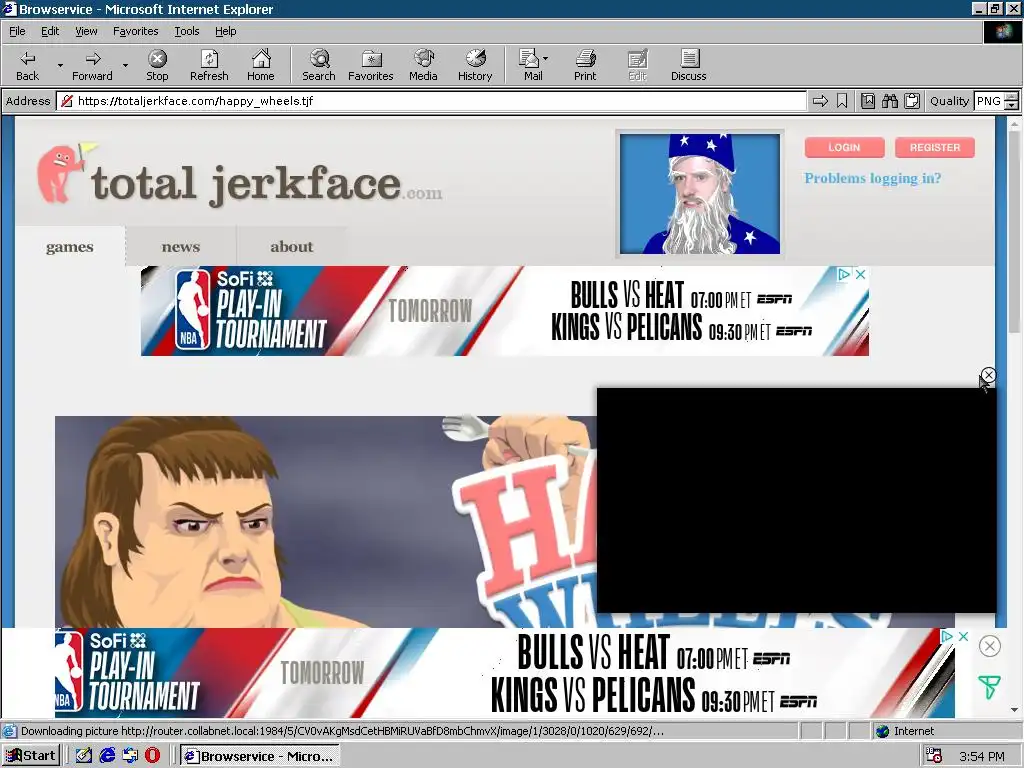1024x768 pixels.
Task: Launch Opera from quick launch
Action: coord(153,756)
